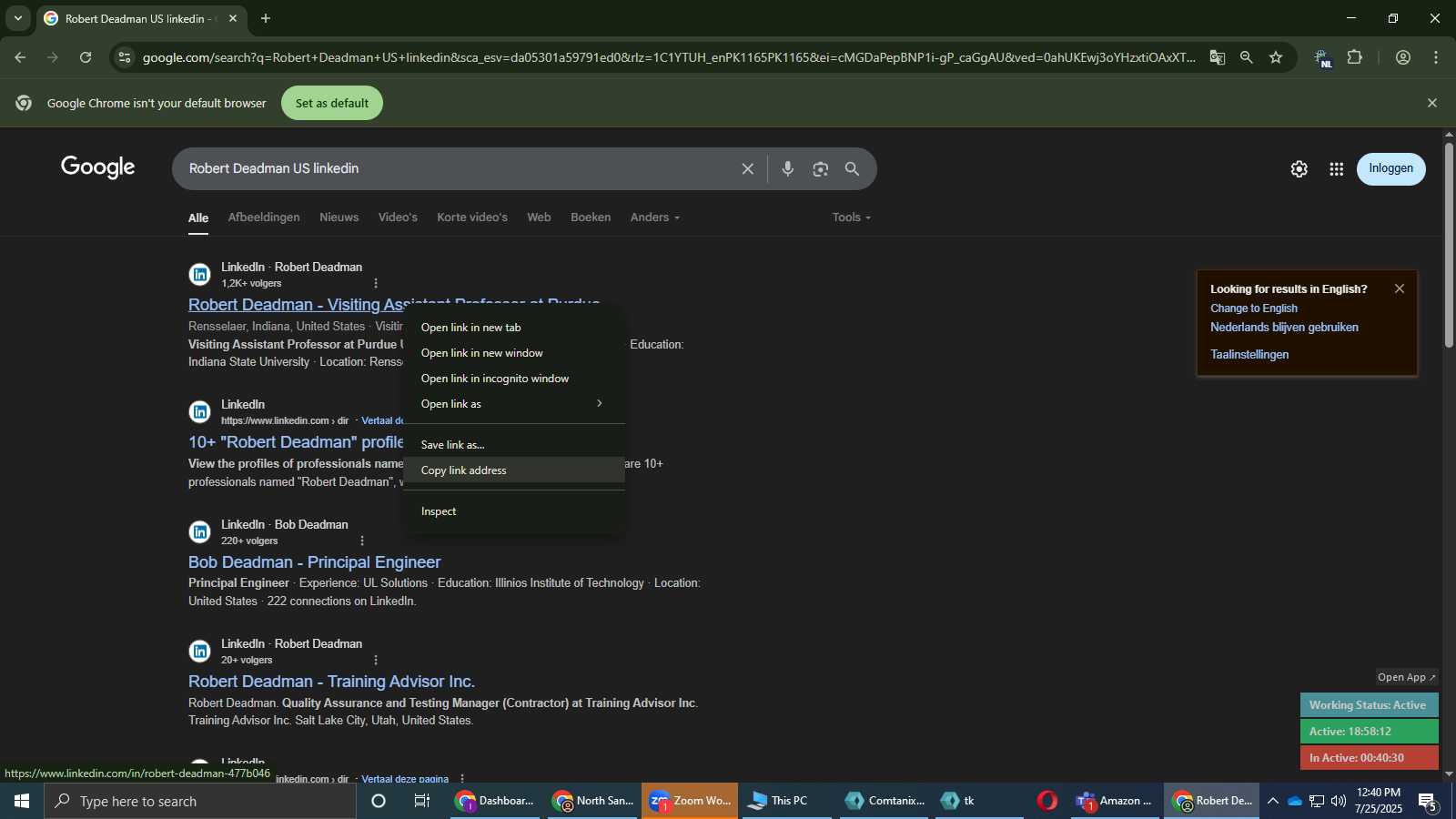Open Robert Deadman - Training Advisor Inc. link
This screenshot has height=819, width=1456.
point(331,682)
